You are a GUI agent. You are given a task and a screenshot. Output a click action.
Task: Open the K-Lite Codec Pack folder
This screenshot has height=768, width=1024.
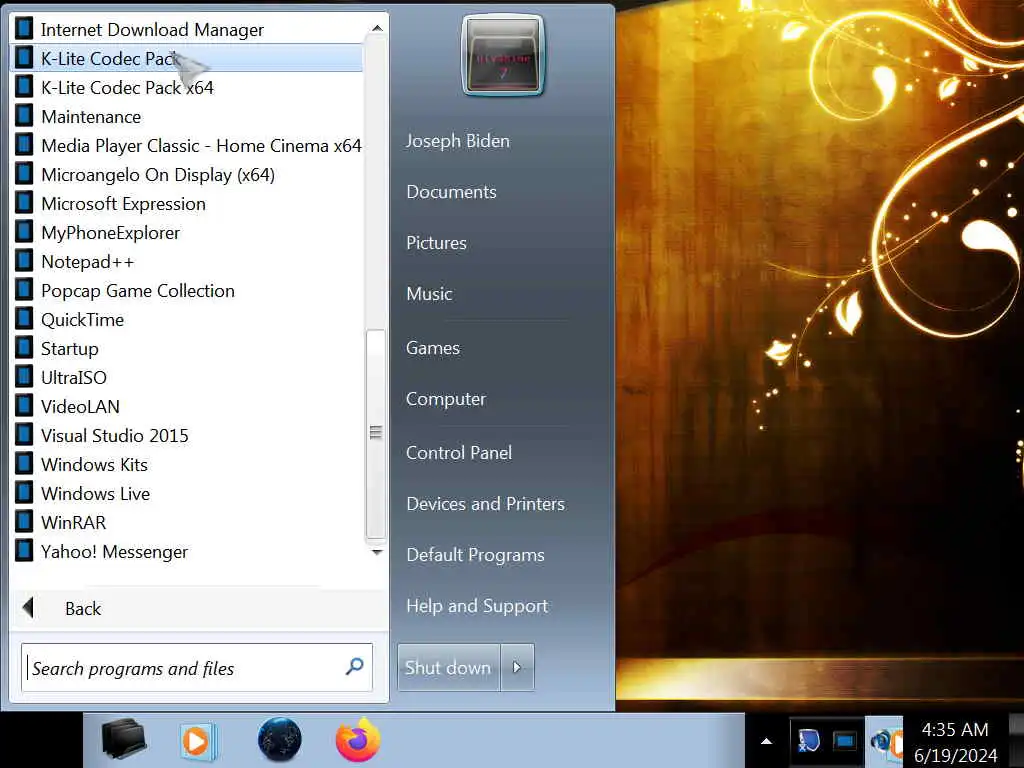187,58
